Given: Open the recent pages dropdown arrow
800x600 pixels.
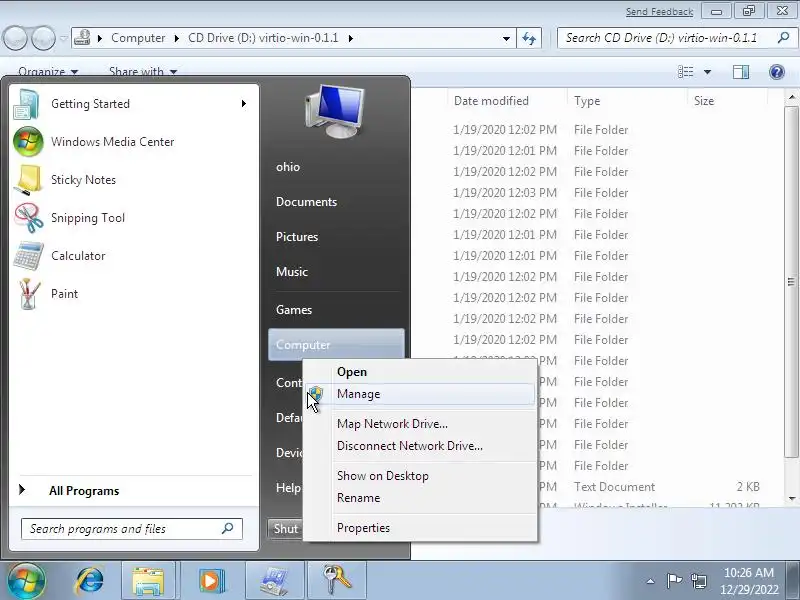Looking at the screenshot, I should (63, 38).
